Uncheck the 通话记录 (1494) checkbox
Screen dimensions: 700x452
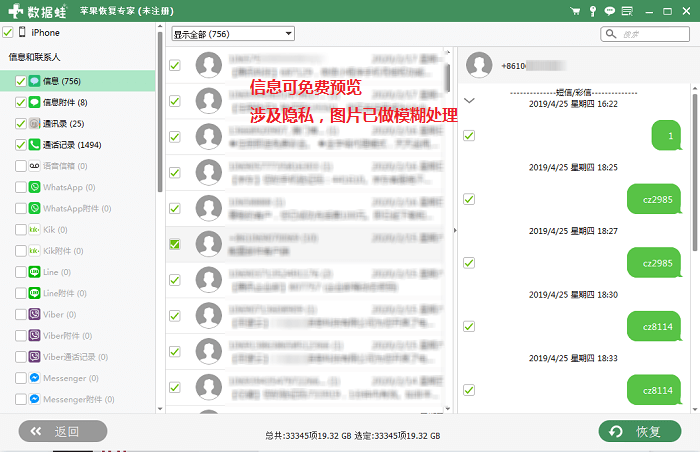pos(21,145)
